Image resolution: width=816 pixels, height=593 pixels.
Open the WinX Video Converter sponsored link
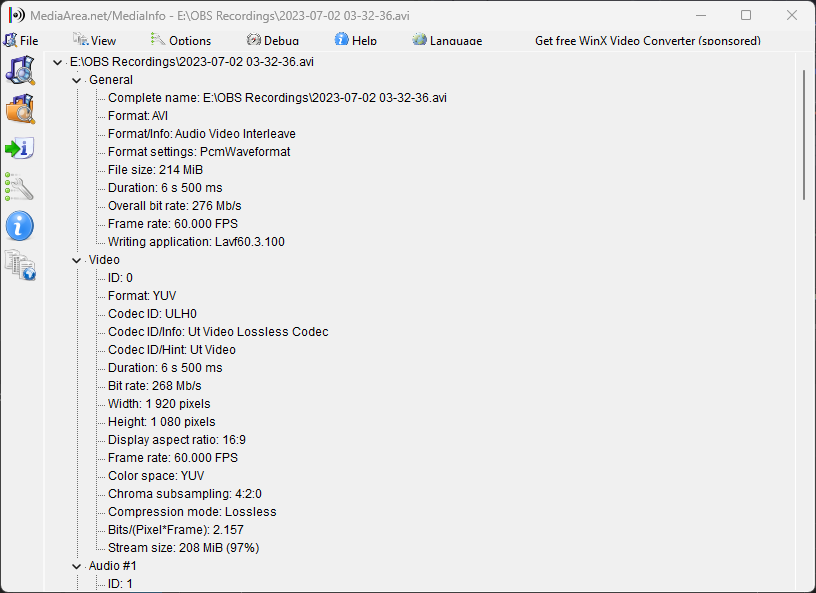pyautogui.click(x=647, y=40)
